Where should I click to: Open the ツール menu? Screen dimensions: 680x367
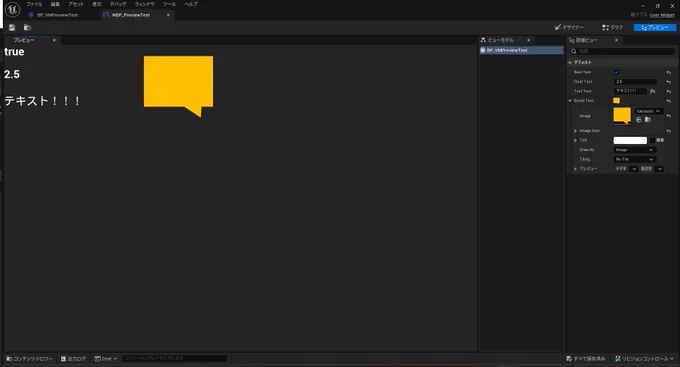point(169,4)
